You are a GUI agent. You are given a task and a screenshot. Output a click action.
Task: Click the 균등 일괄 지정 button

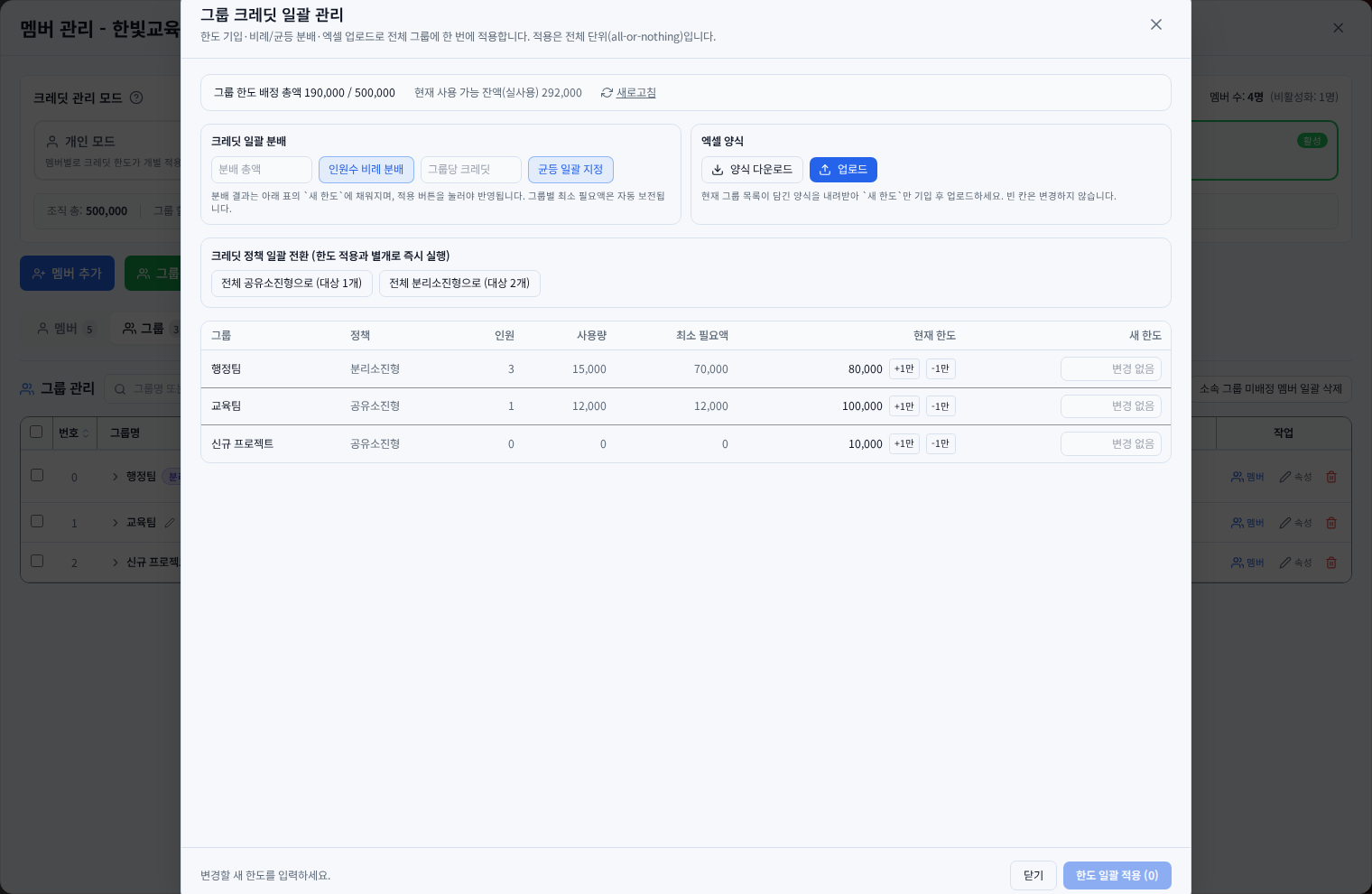point(570,170)
